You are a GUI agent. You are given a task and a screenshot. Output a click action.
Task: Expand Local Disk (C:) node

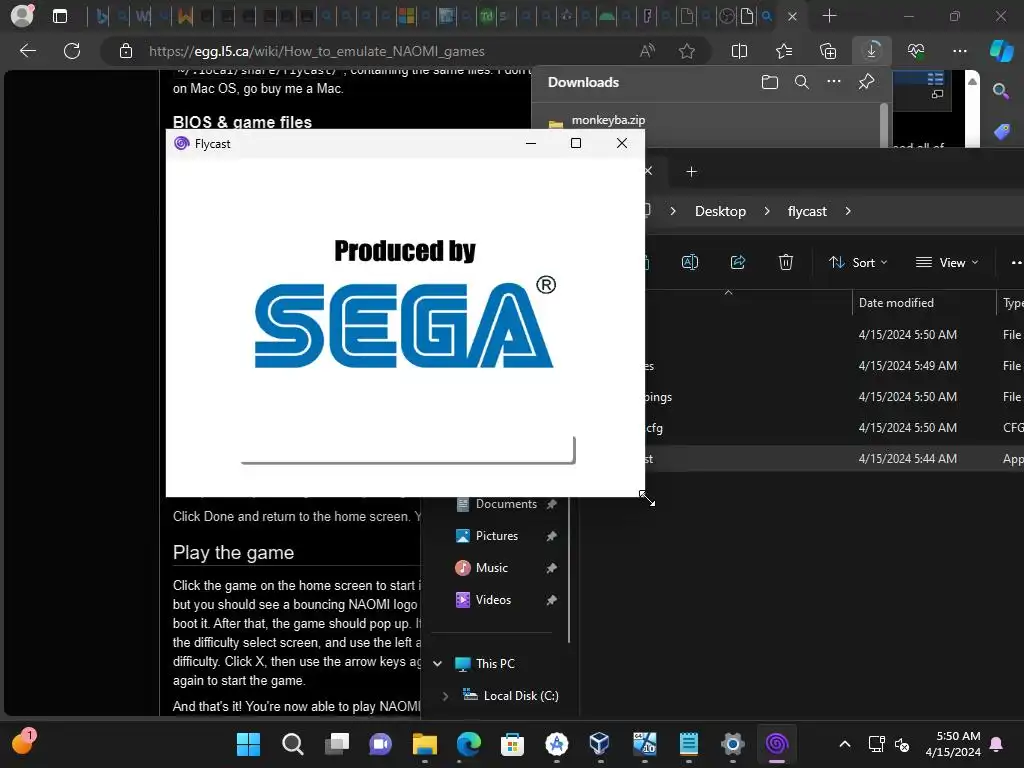(x=445, y=696)
